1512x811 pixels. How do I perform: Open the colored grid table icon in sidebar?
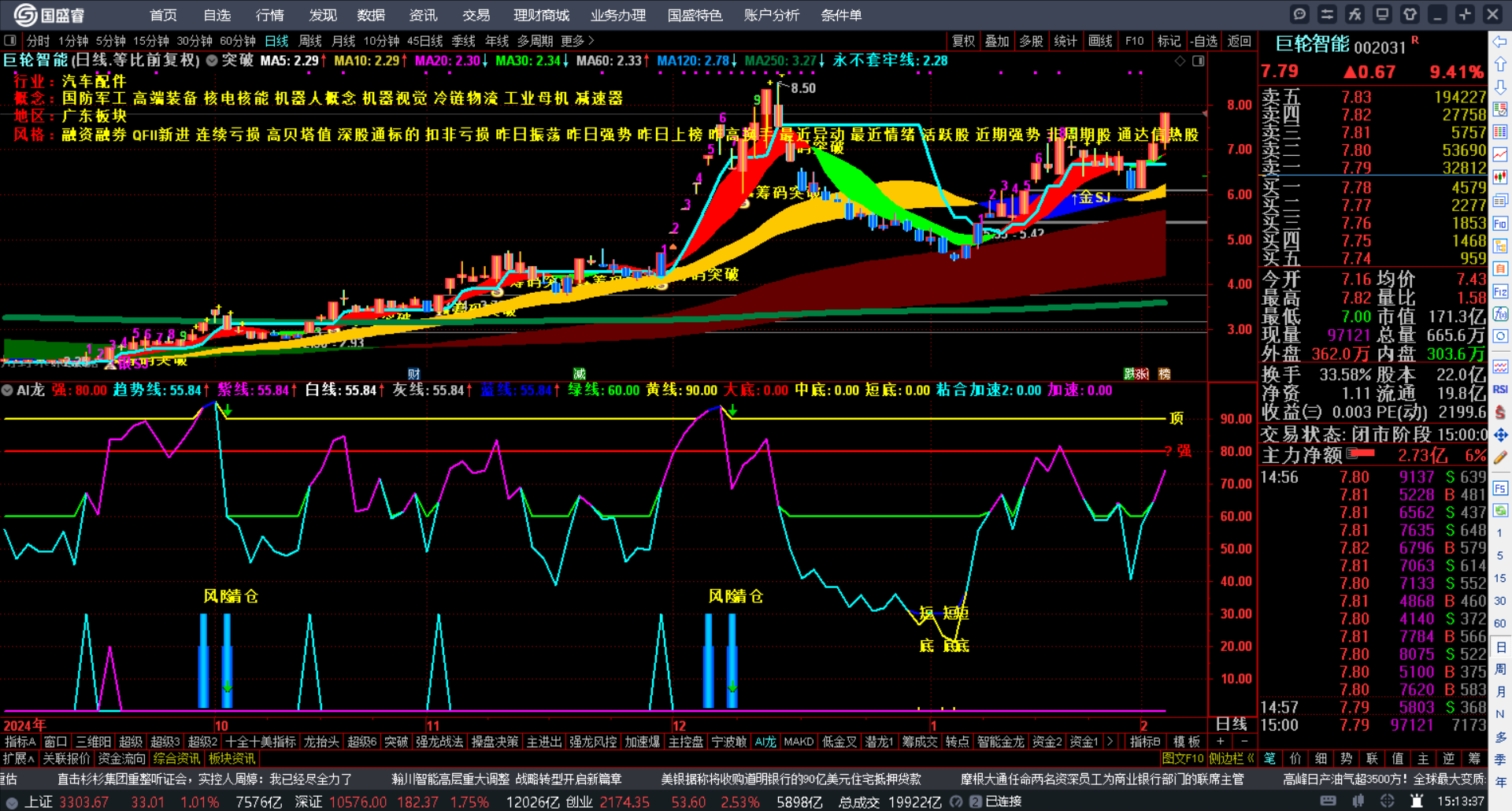tap(1500, 132)
